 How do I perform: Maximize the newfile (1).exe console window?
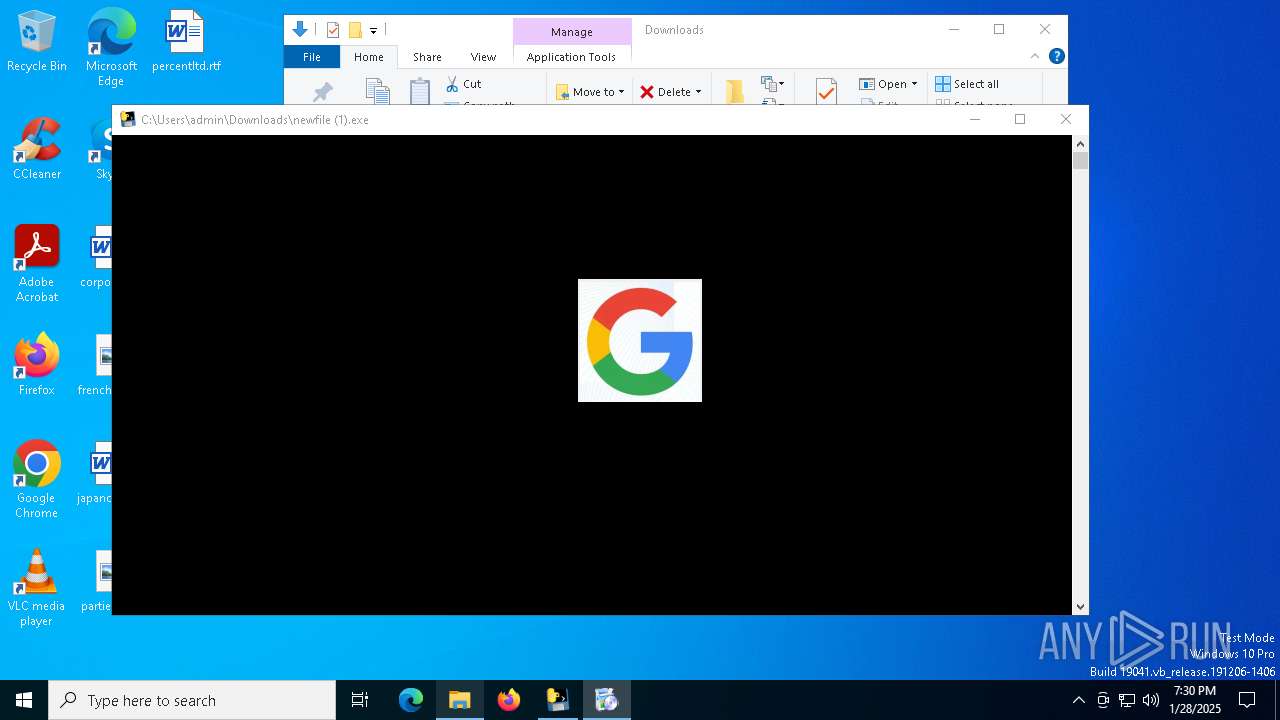(1020, 119)
